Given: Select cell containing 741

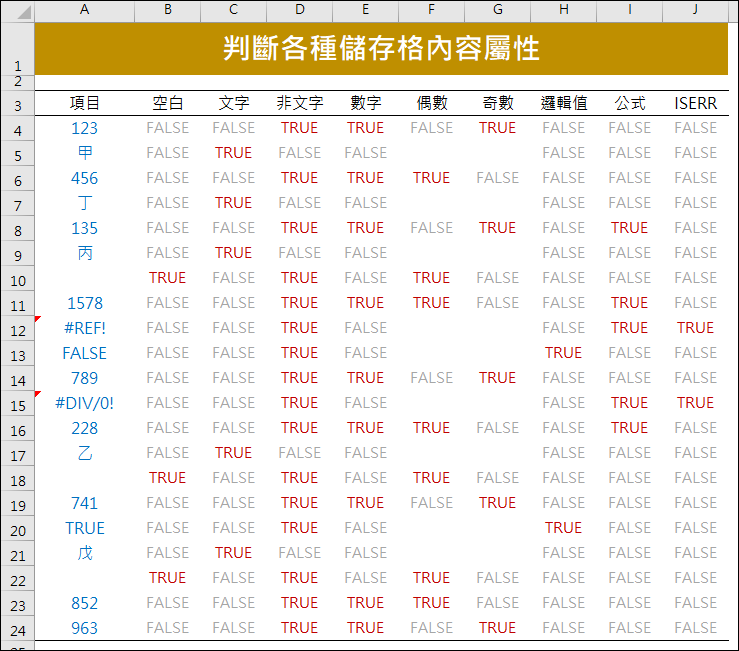Looking at the screenshot, I should (x=84, y=503).
